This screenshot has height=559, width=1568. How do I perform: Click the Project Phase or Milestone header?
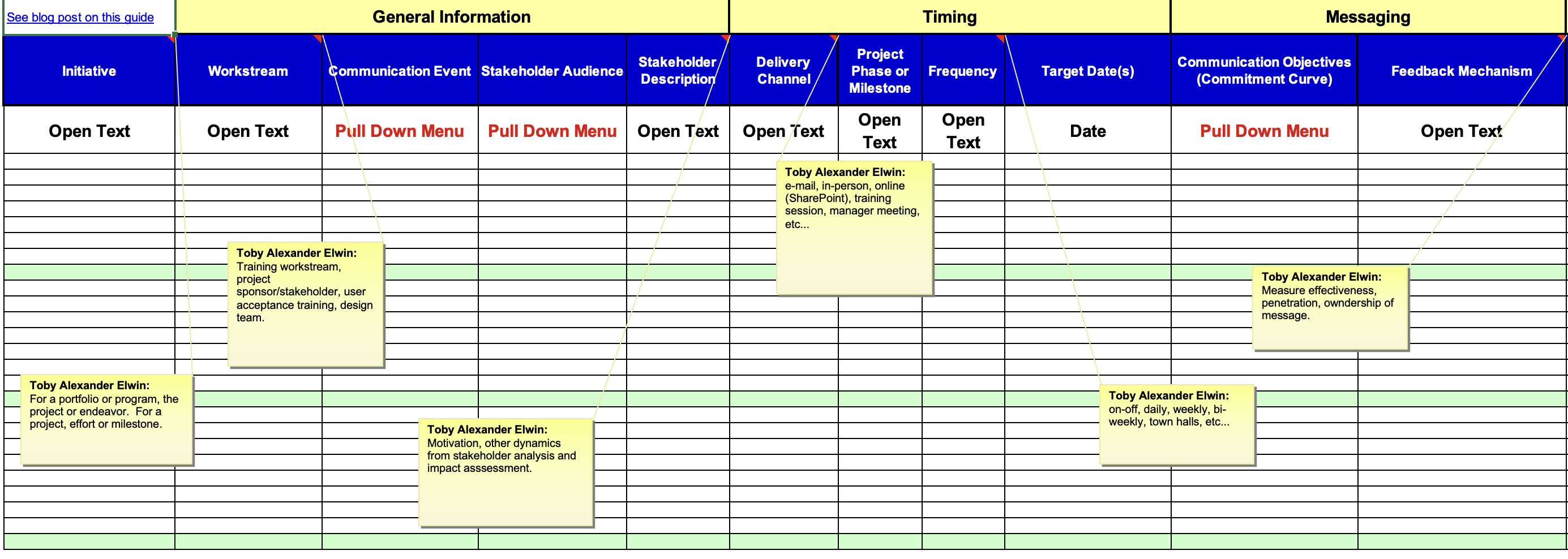[x=880, y=71]
